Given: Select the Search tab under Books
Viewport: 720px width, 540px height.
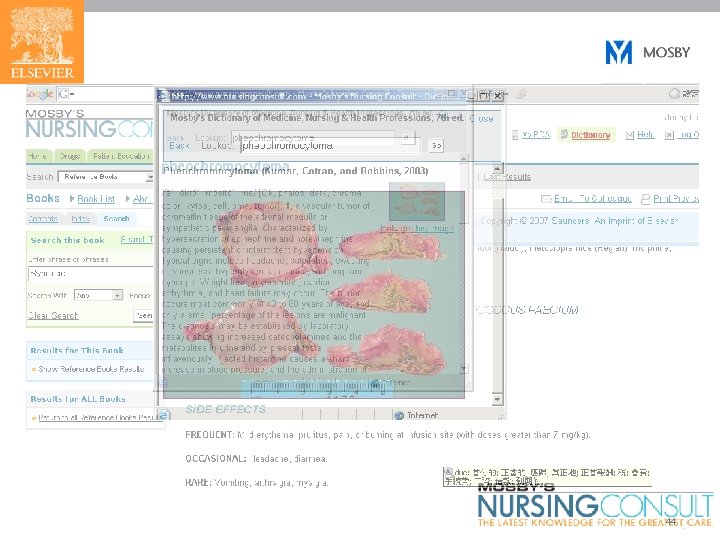Looking at the screenshot, I should [x=116, y=219].
